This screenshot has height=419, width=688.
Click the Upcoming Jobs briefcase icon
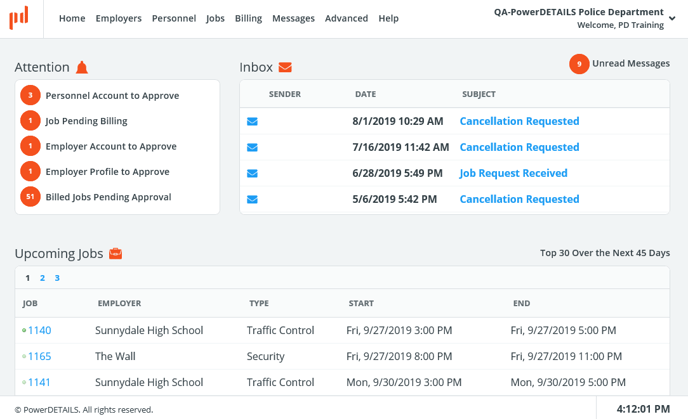click(115, 254)
